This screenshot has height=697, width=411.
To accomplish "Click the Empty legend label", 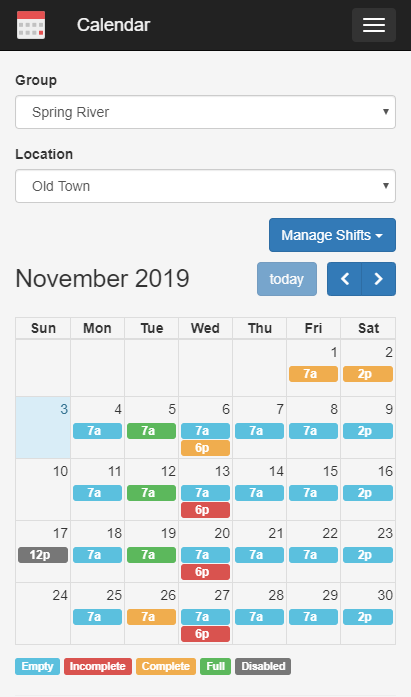I will click(37, 666).
